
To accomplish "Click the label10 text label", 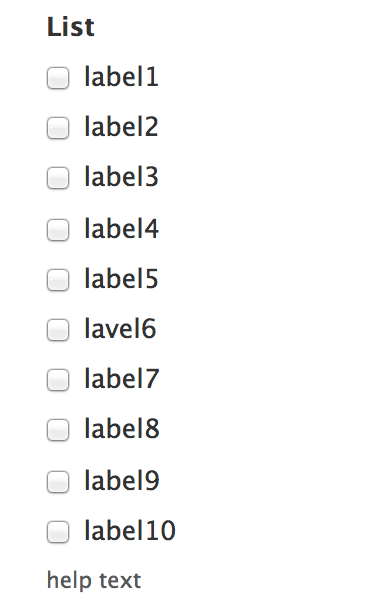I will pos(130,530).
